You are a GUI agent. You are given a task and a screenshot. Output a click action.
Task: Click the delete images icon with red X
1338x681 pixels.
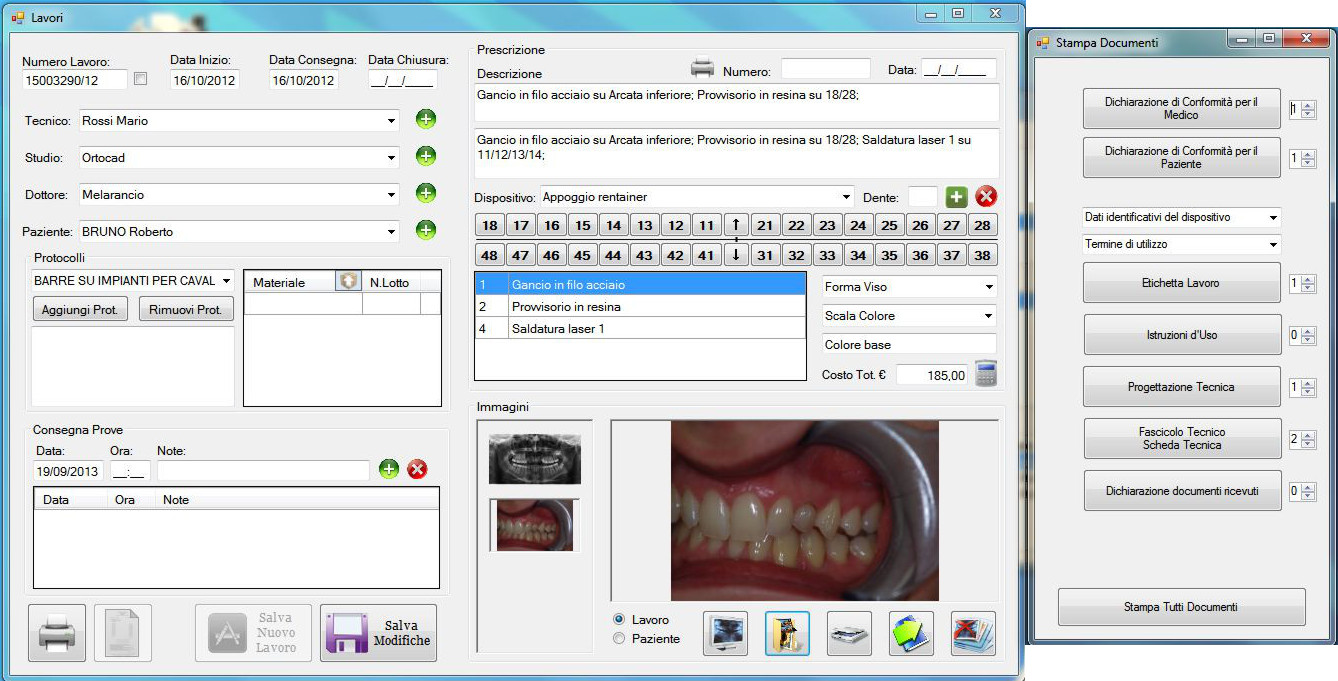973,634
